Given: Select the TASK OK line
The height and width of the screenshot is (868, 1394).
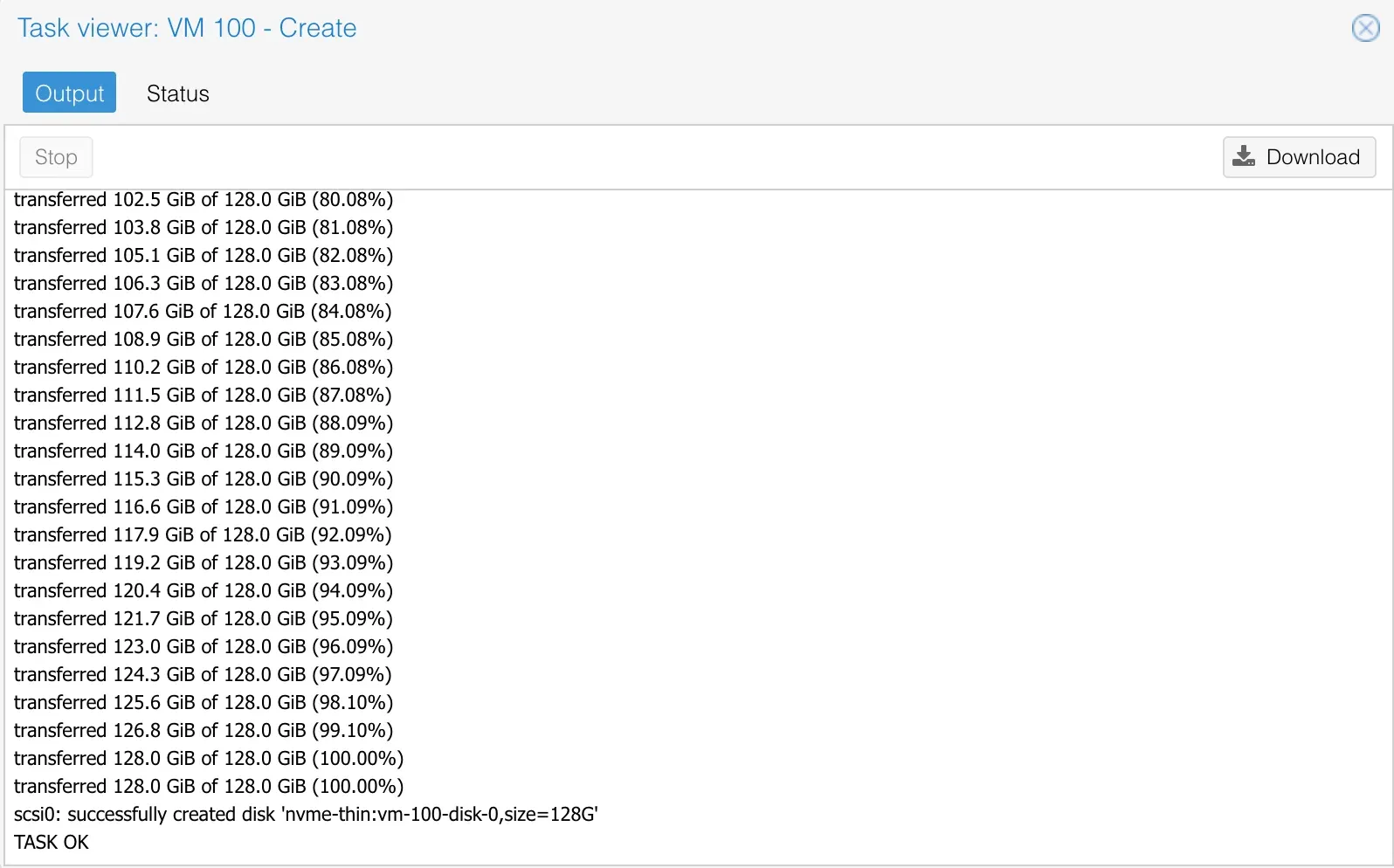Looking at the screenshot, I should point(52,842).
